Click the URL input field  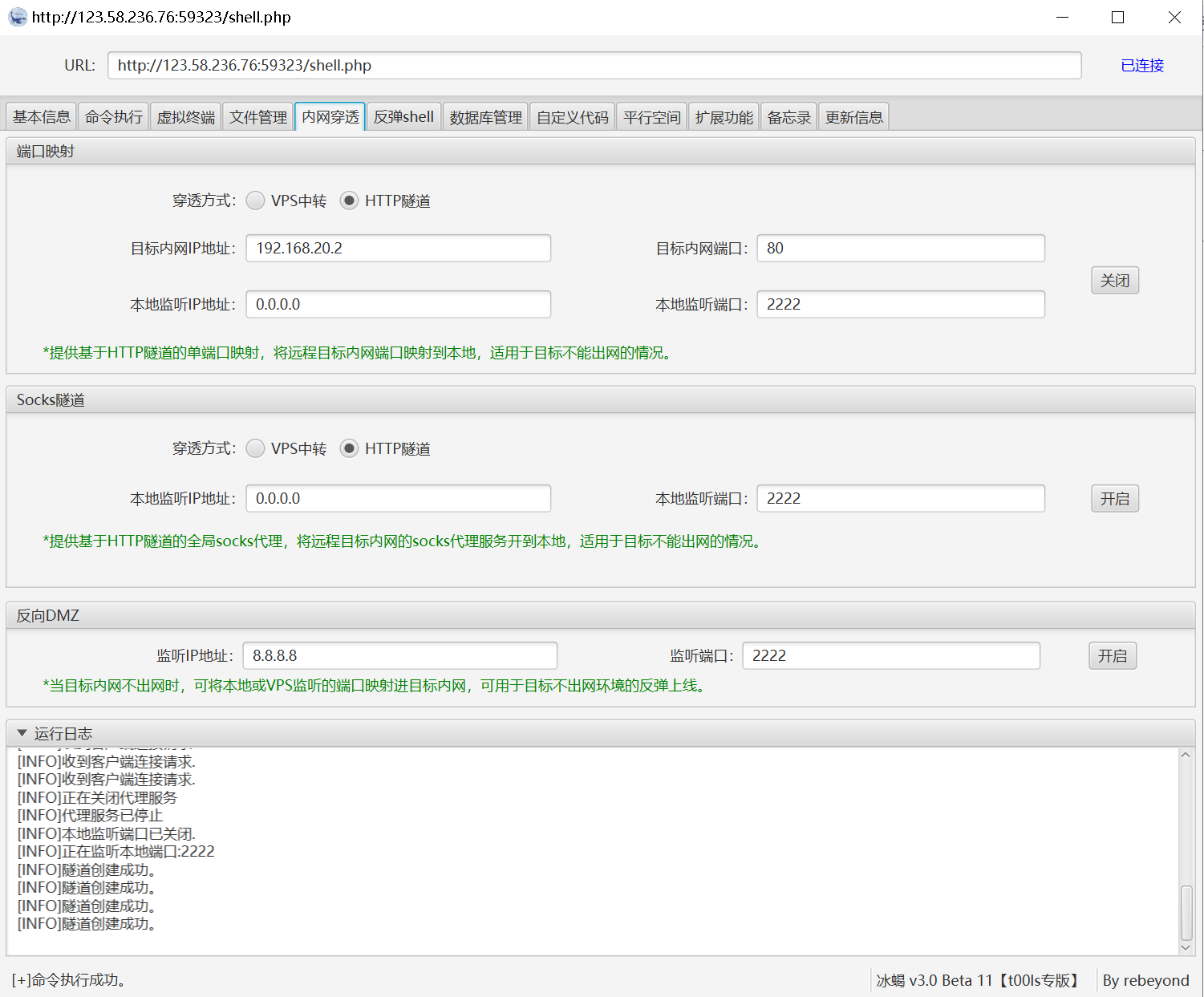click(594, 66)
